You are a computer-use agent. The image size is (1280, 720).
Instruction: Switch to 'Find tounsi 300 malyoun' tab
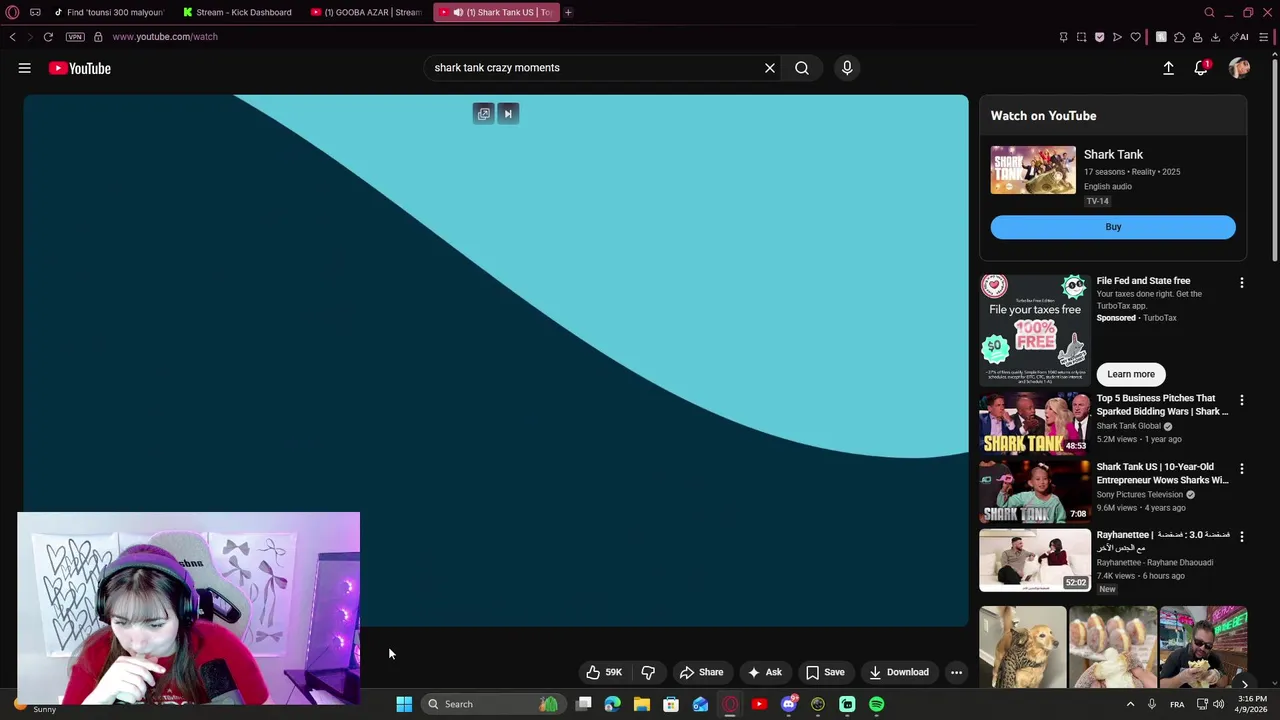point(108,12)
